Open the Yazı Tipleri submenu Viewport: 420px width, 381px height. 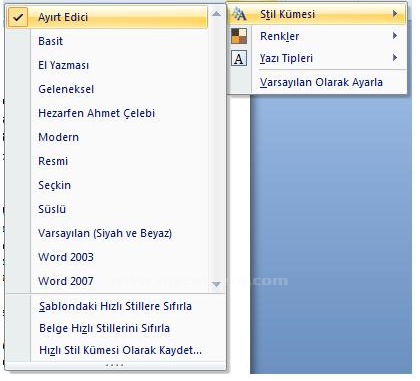click(x=317, y=58)
